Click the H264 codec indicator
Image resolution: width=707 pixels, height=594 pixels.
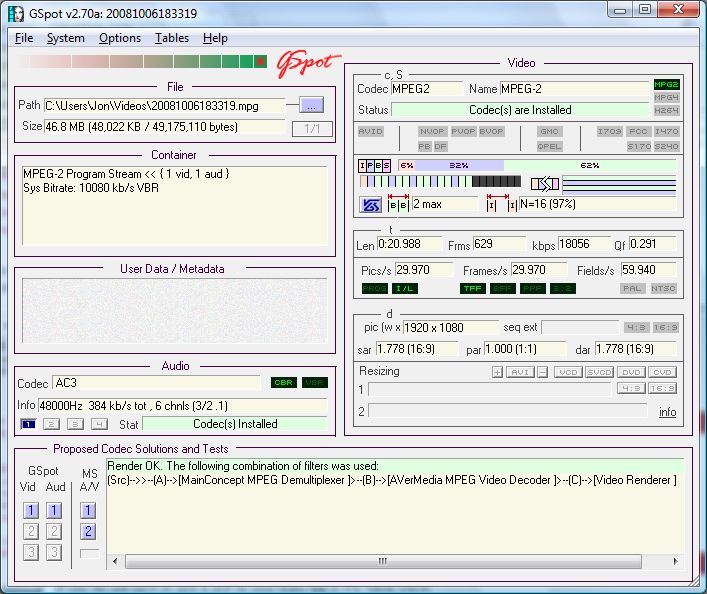pyautogui.click(x=666, y=111)
